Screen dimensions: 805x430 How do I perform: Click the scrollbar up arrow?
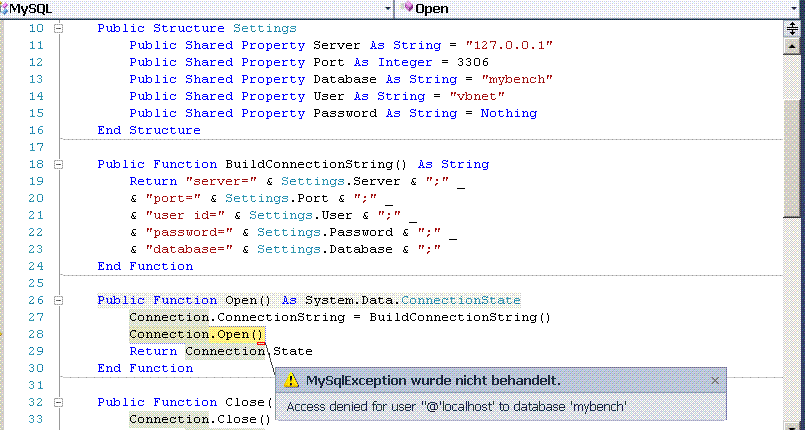tap(792, 47)
